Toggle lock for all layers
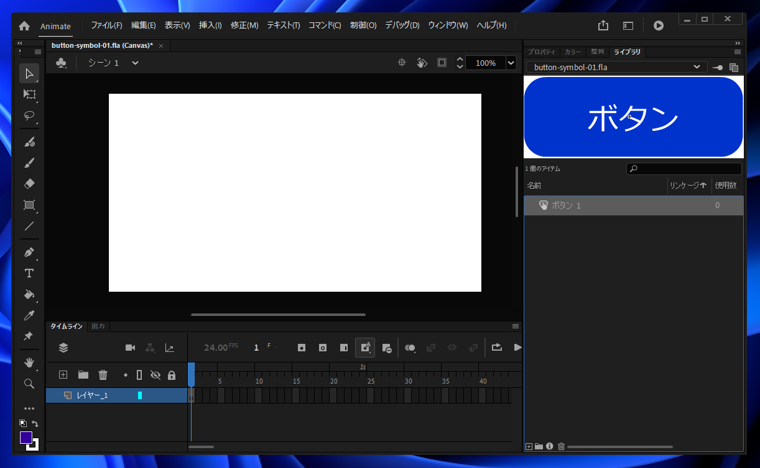This screenshot has width=760, height=468. (172, 375)
